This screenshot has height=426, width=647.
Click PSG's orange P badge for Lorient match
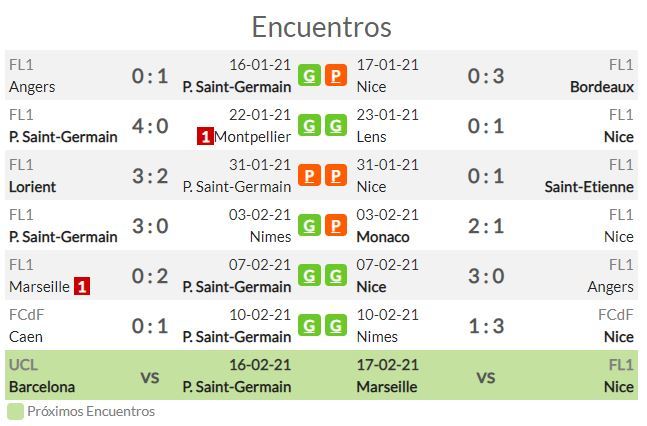tap(309, 175)
